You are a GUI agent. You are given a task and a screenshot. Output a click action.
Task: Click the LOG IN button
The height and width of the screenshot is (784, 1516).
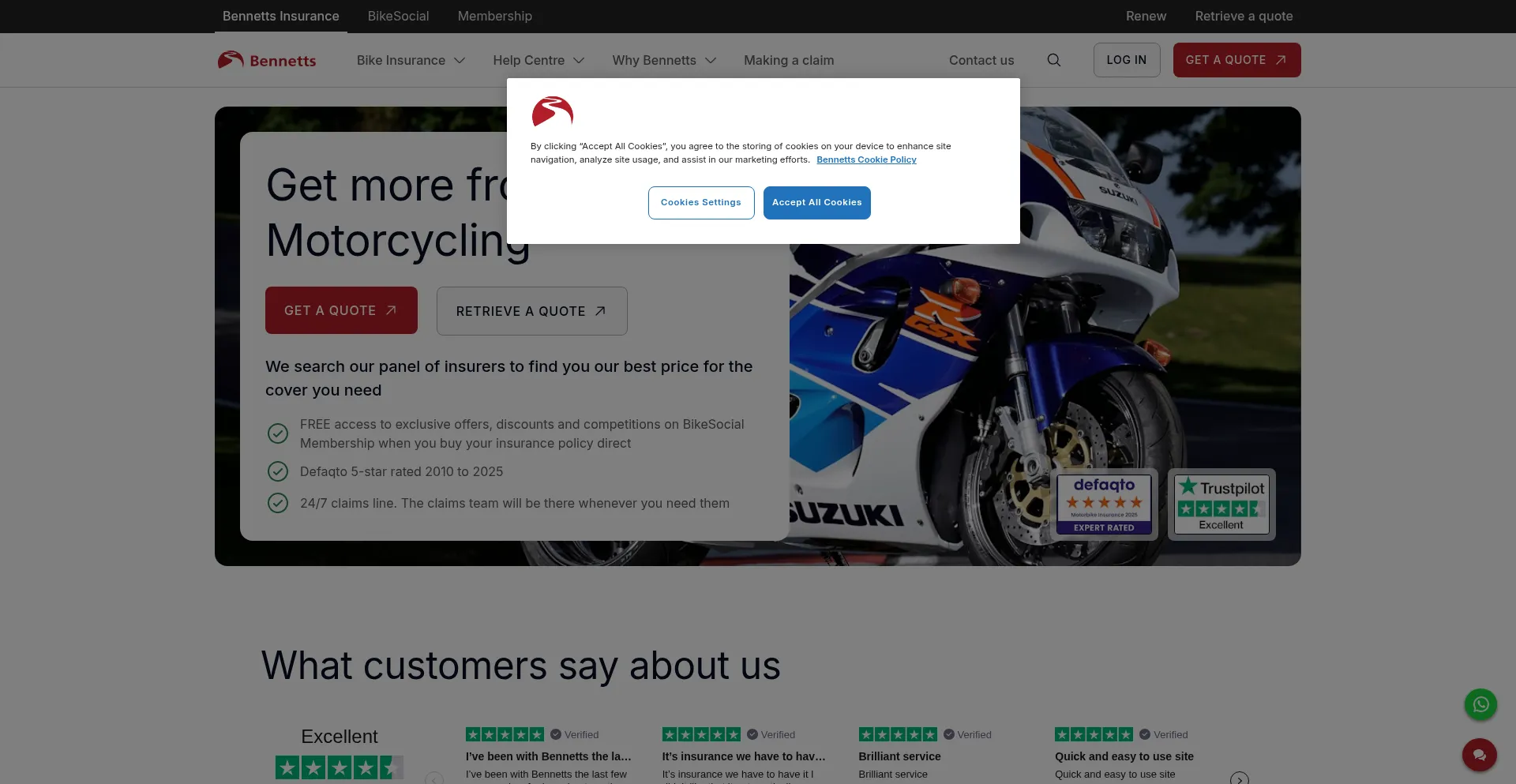(1127, 60)
